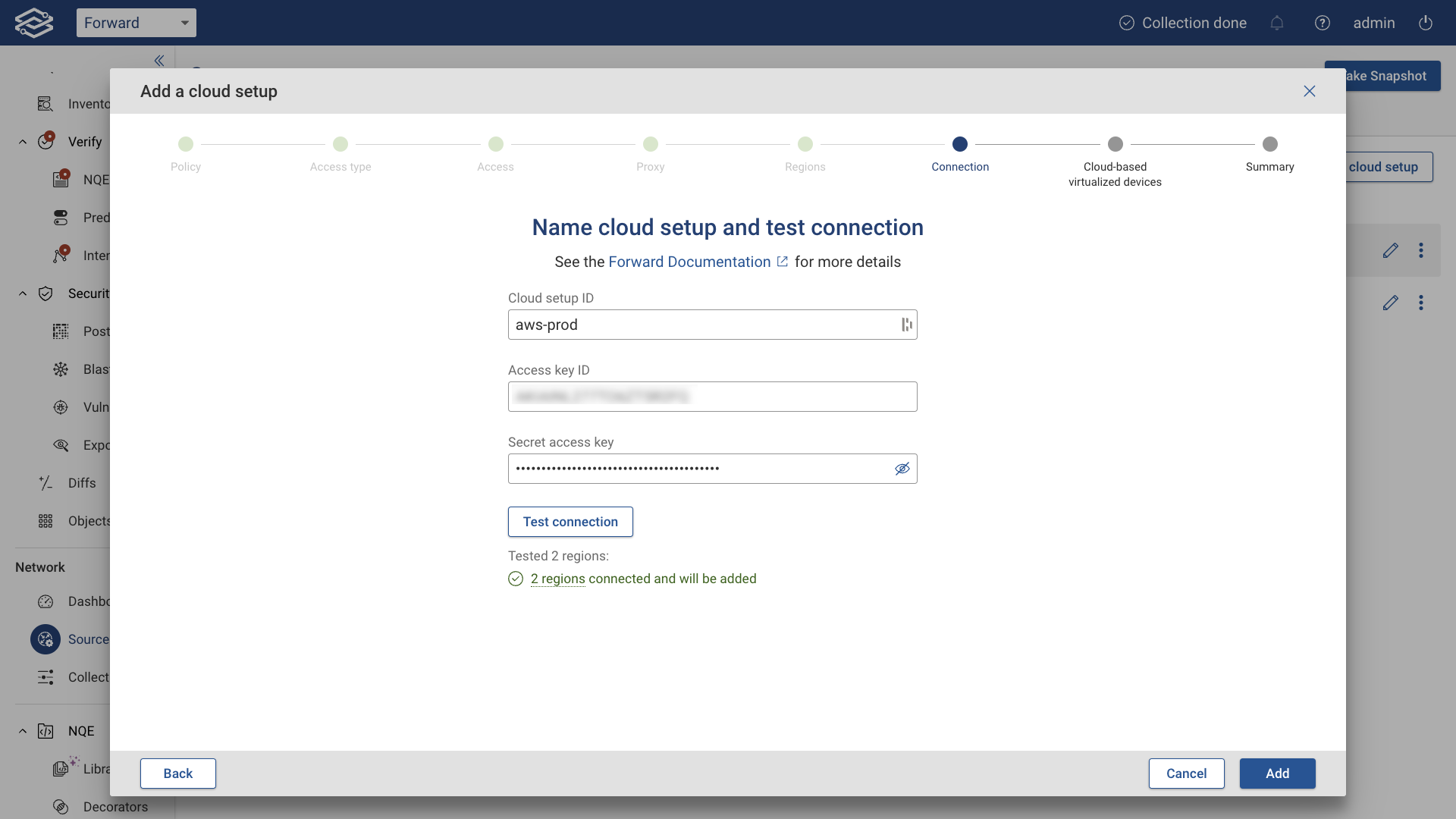1456x819 pixels.
Task: Open the Decorators page in the sidebar
Action: 61,806
